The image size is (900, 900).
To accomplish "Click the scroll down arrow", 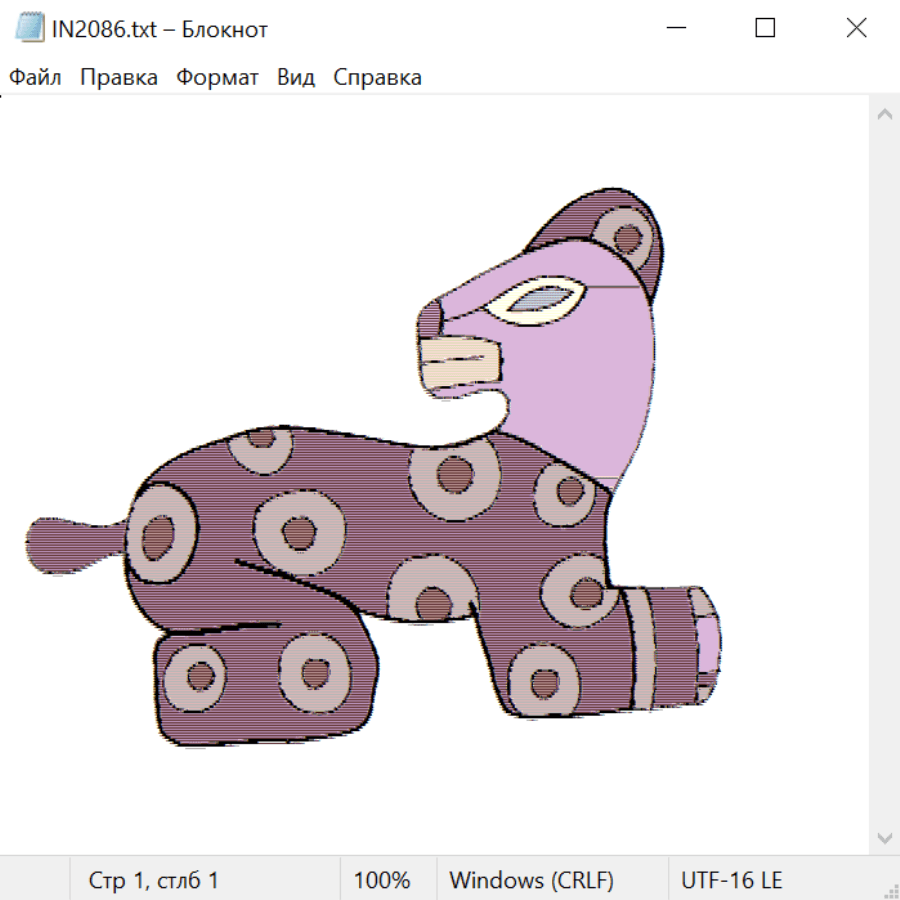I will (884, 837).
